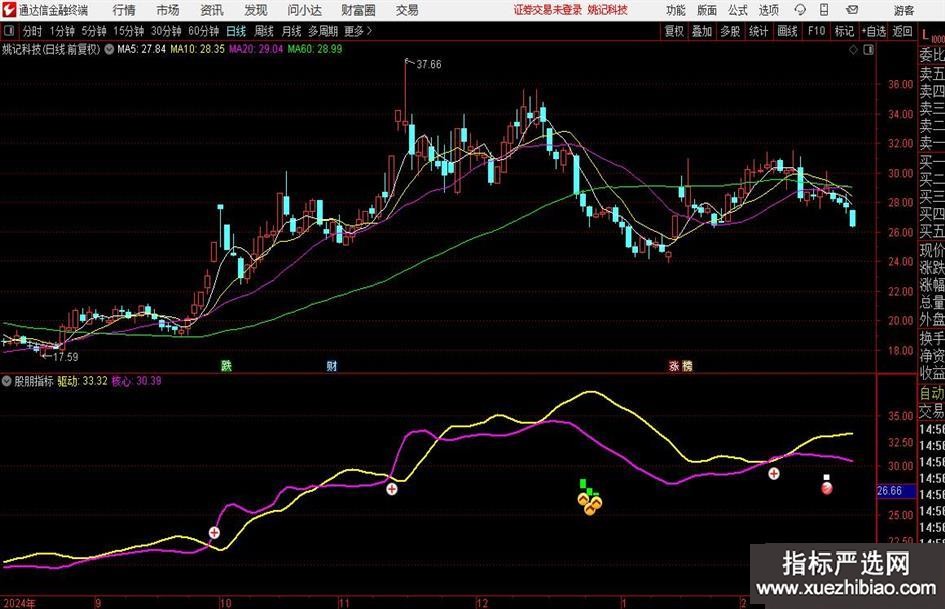Click the 涨 info marker on chart

pyautogui.click(x=674, y=365)
